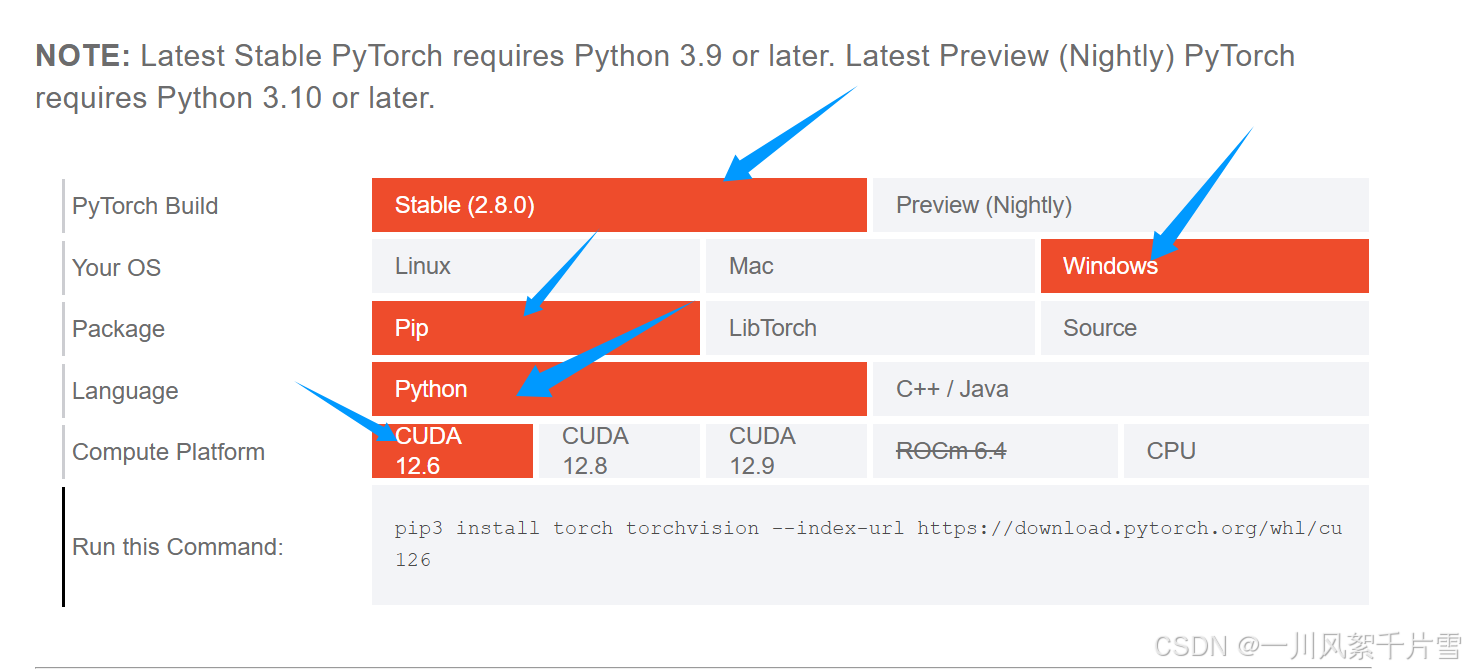
Task: Click the Run this Command label
Action: click(178, 547)
